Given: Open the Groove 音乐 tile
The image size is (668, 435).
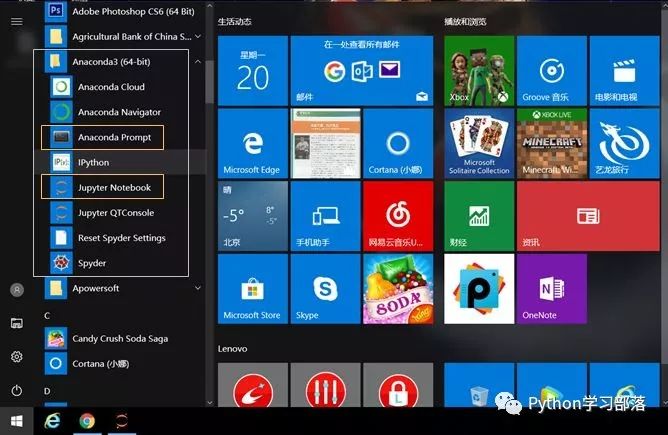Looking at the screenshot, I should coord(552,70).
